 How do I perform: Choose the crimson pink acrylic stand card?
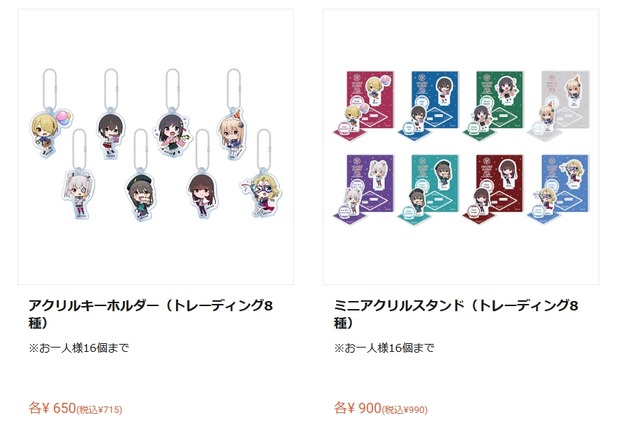coord(364,105)
